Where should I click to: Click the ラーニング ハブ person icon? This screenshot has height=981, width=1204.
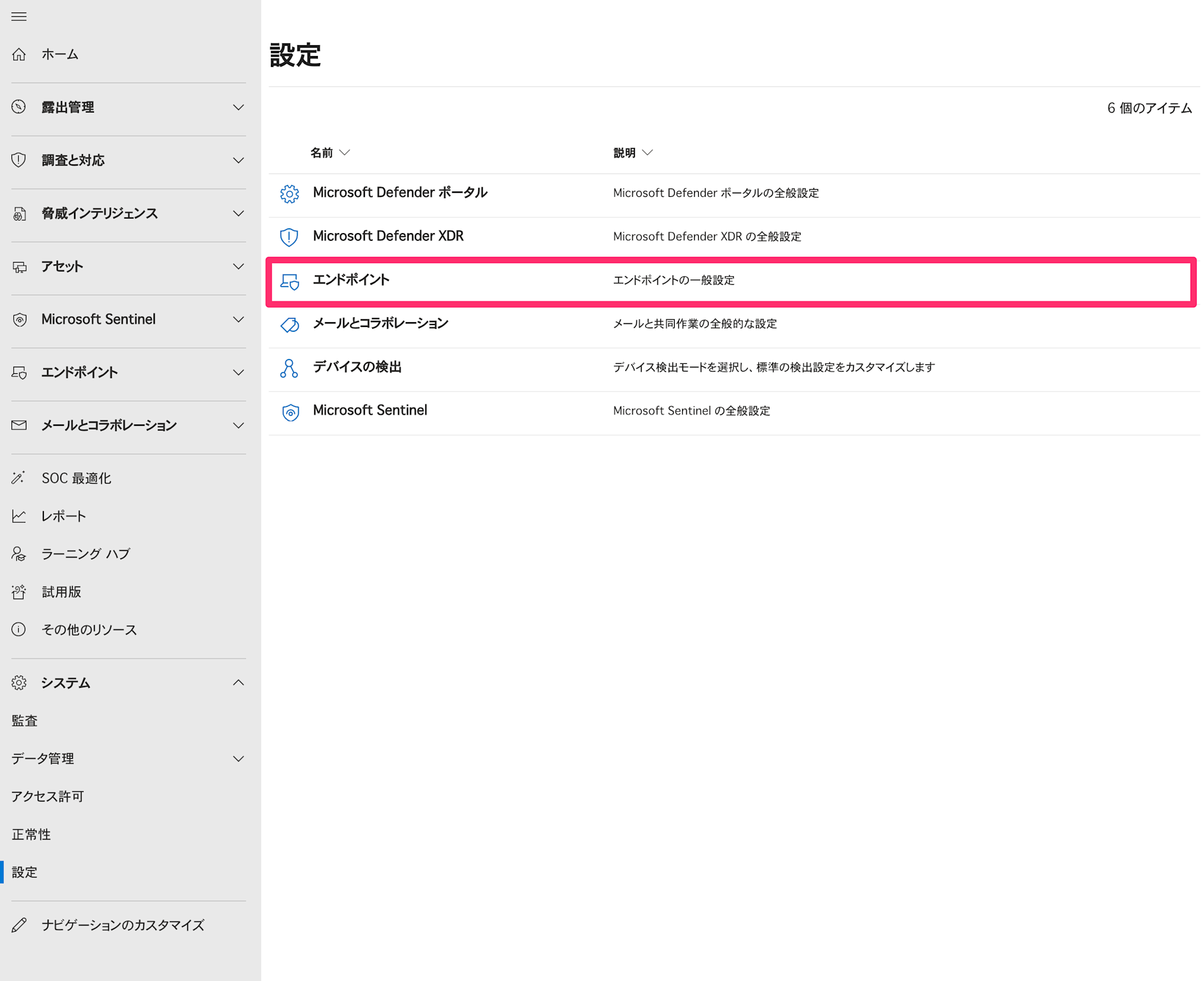19,554
